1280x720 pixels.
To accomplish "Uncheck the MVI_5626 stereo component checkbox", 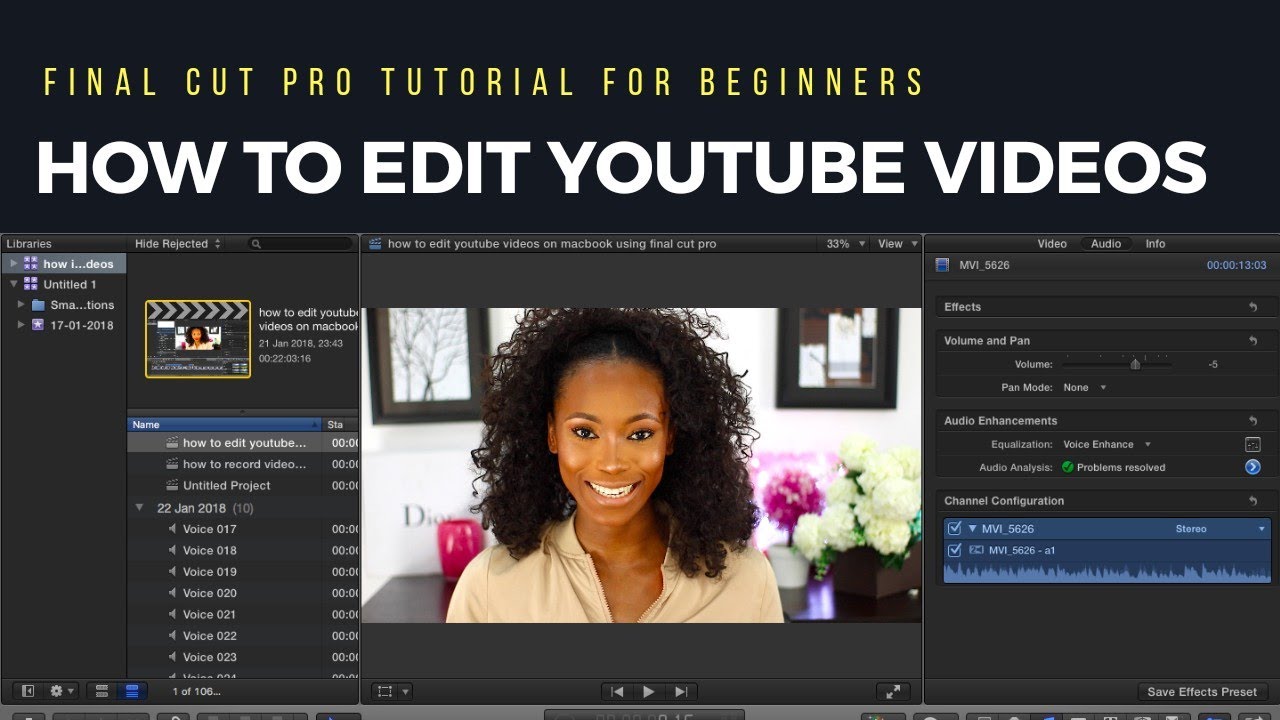I will (955, 529).
